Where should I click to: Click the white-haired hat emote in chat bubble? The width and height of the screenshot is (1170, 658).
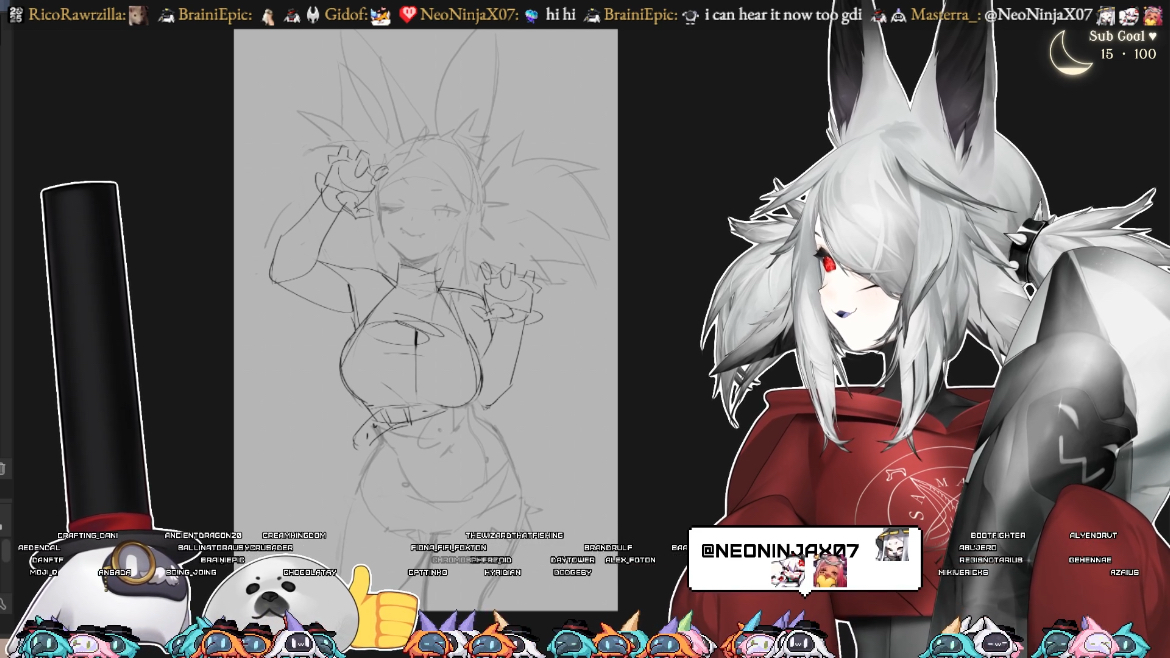892,545
